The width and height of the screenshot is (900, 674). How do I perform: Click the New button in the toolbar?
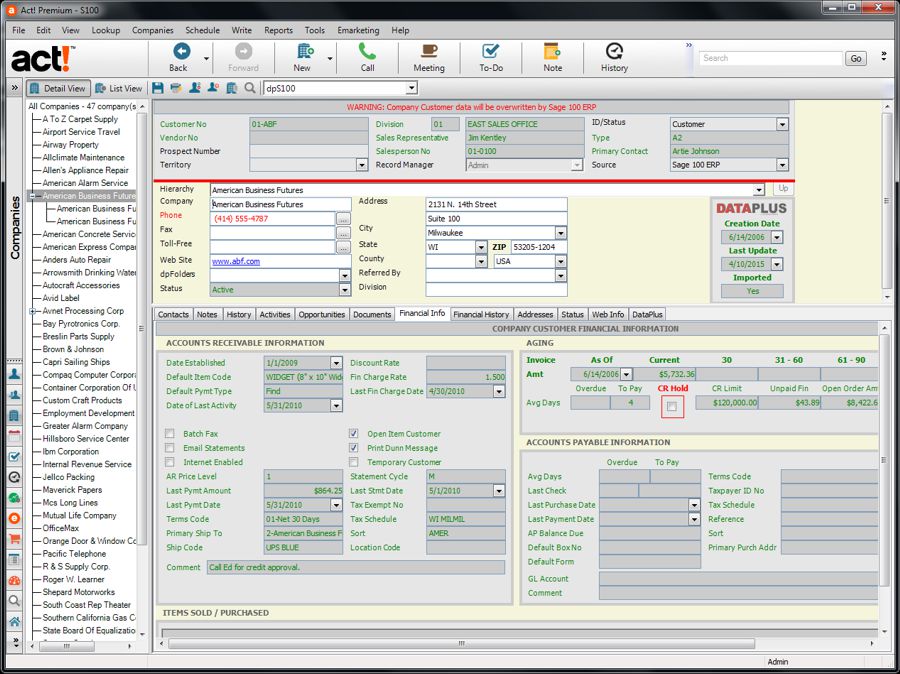305,57
